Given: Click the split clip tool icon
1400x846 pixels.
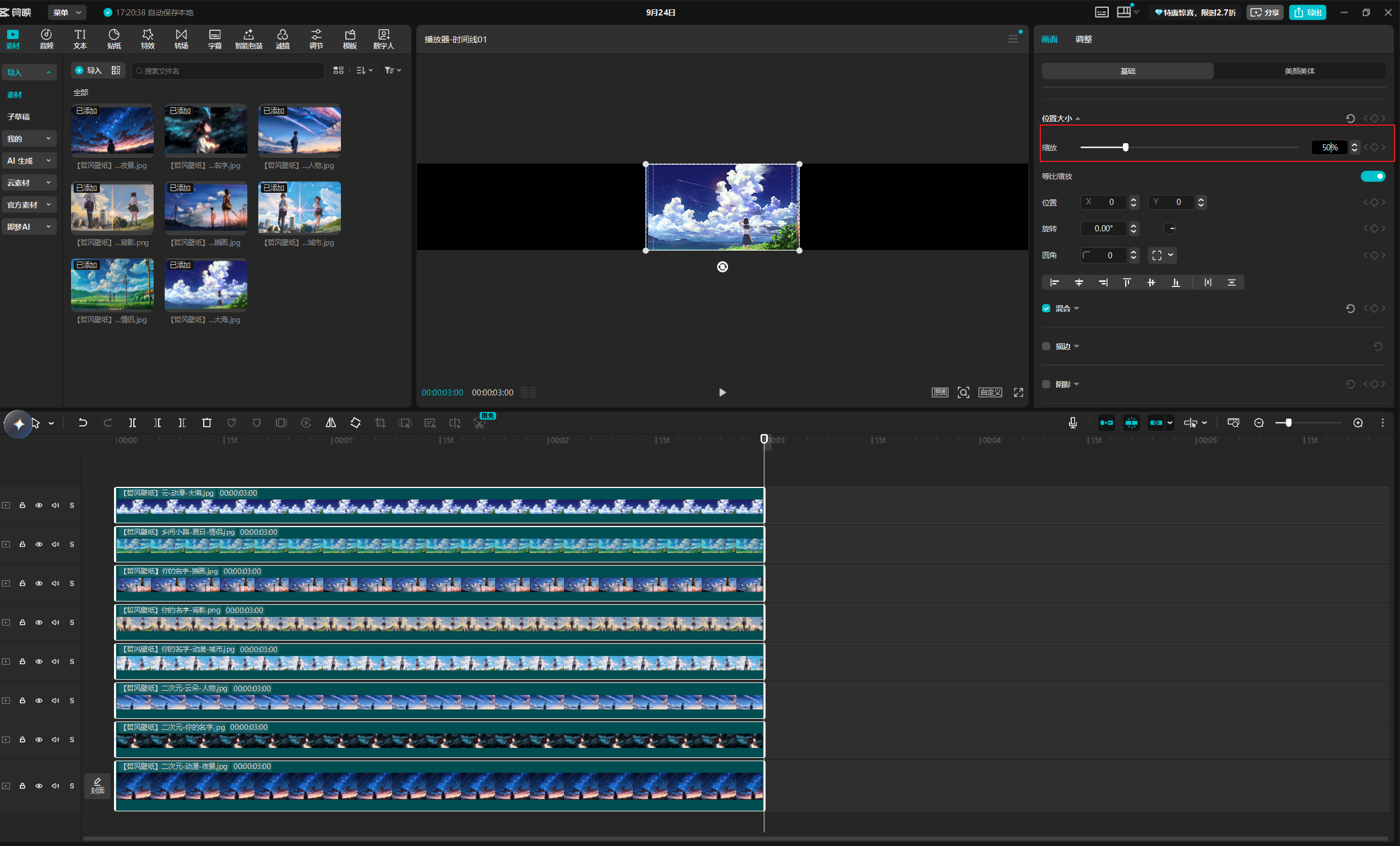Looking at the screenshot, I should 132,422.
